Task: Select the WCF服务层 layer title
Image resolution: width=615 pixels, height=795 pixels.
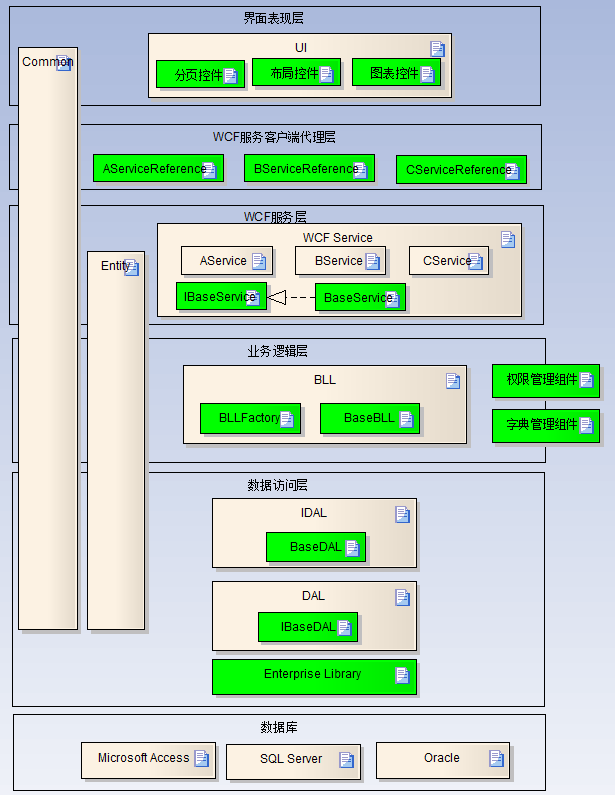Action: 275,217
